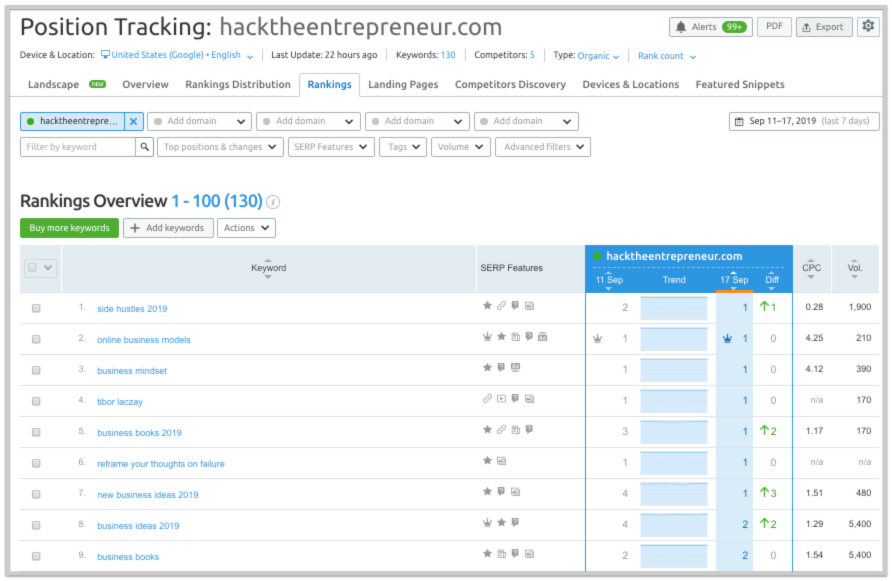Screen dimensions: 892x581
Task: Click crown SERP icon for business ideas 2019
Action: (x=487, y=522)
